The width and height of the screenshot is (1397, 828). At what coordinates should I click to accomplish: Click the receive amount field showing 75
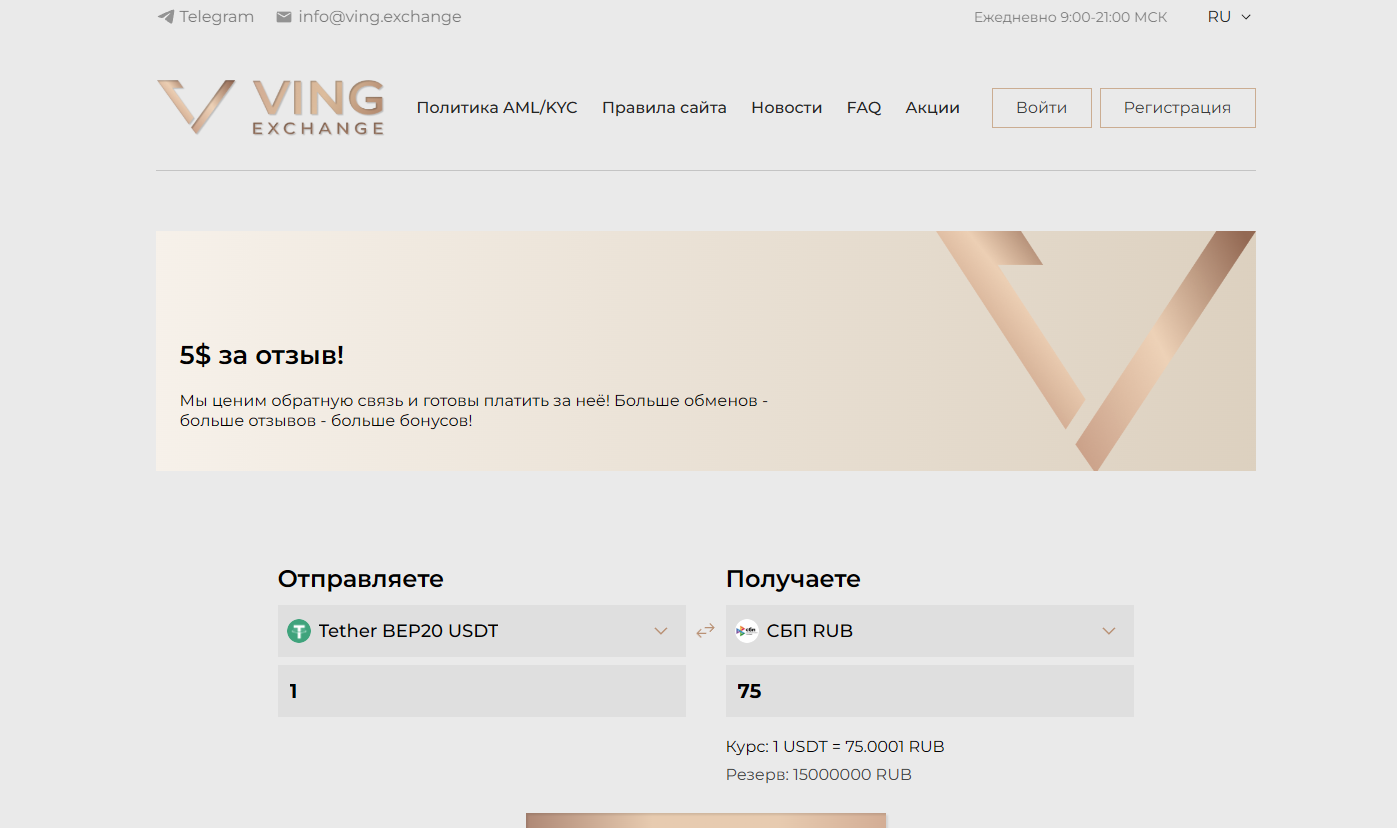tap(930, 691)
